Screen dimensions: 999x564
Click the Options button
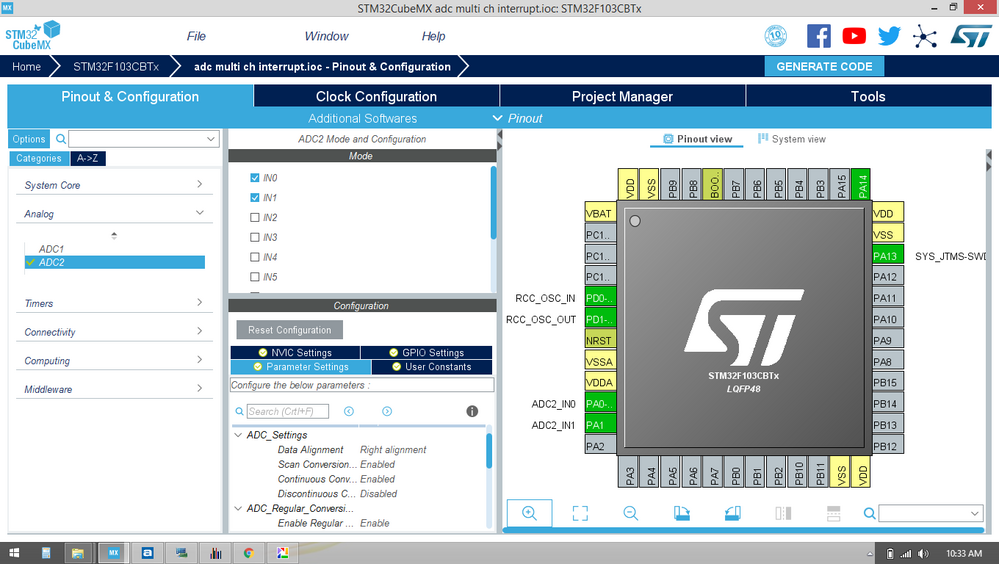(x=29, y=139)
